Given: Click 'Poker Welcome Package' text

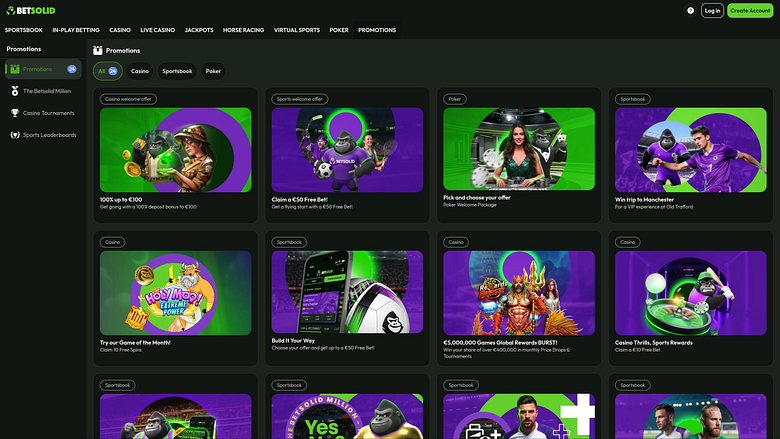Looking at the screenshot, I should (x=470, y=205).
